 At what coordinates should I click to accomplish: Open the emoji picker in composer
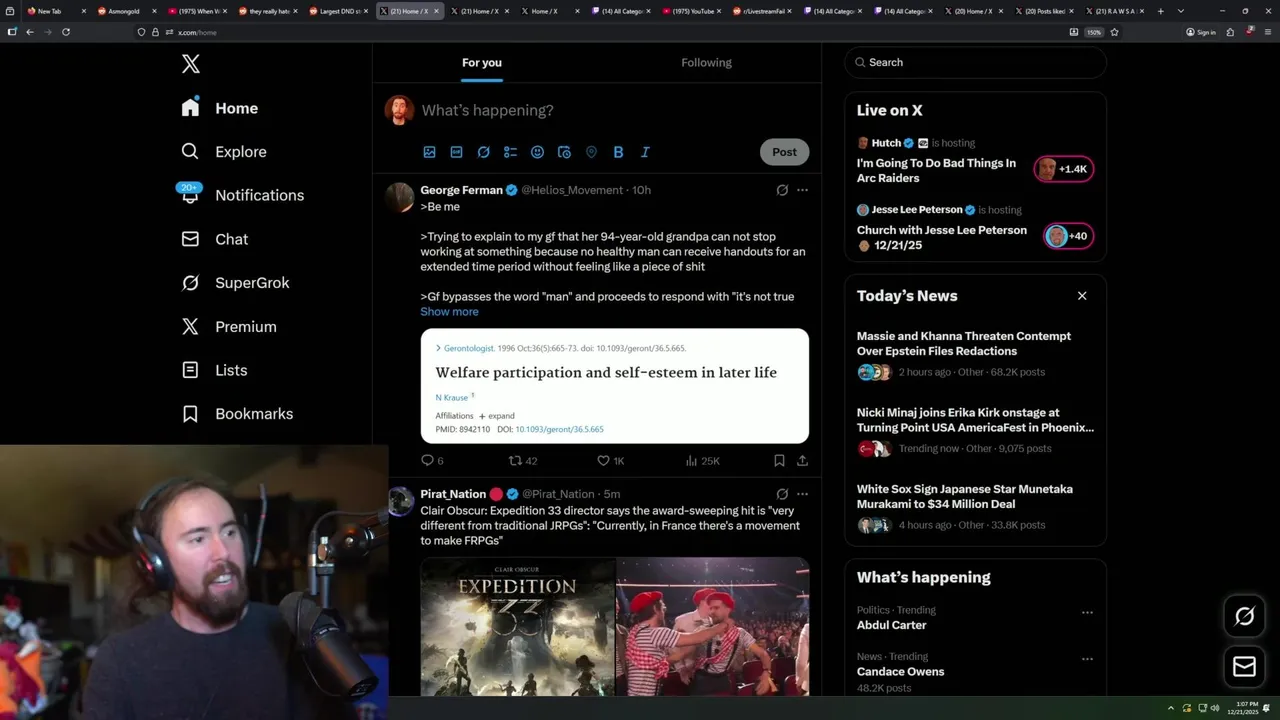(537, 152)
